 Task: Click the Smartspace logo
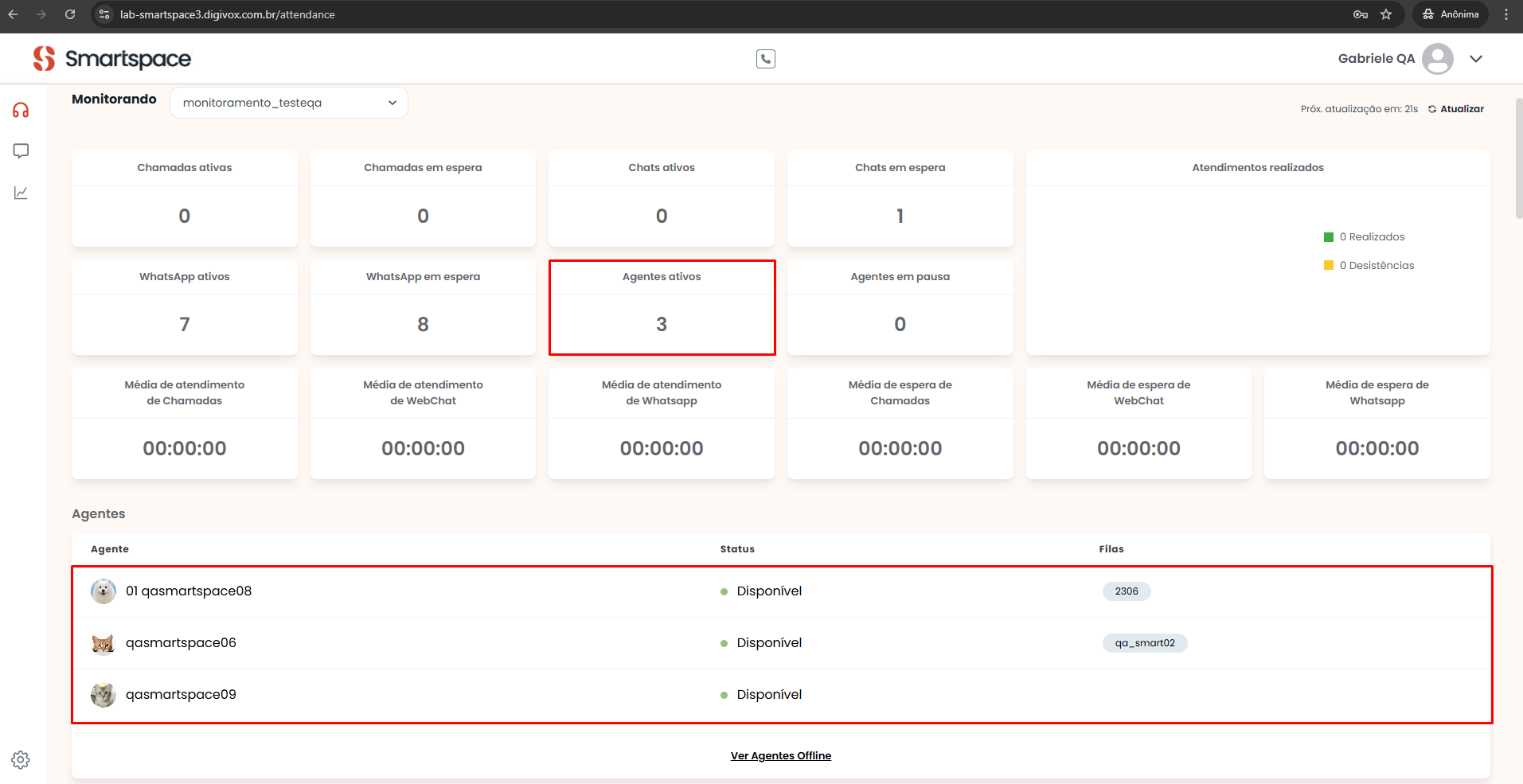click(112, 59)
